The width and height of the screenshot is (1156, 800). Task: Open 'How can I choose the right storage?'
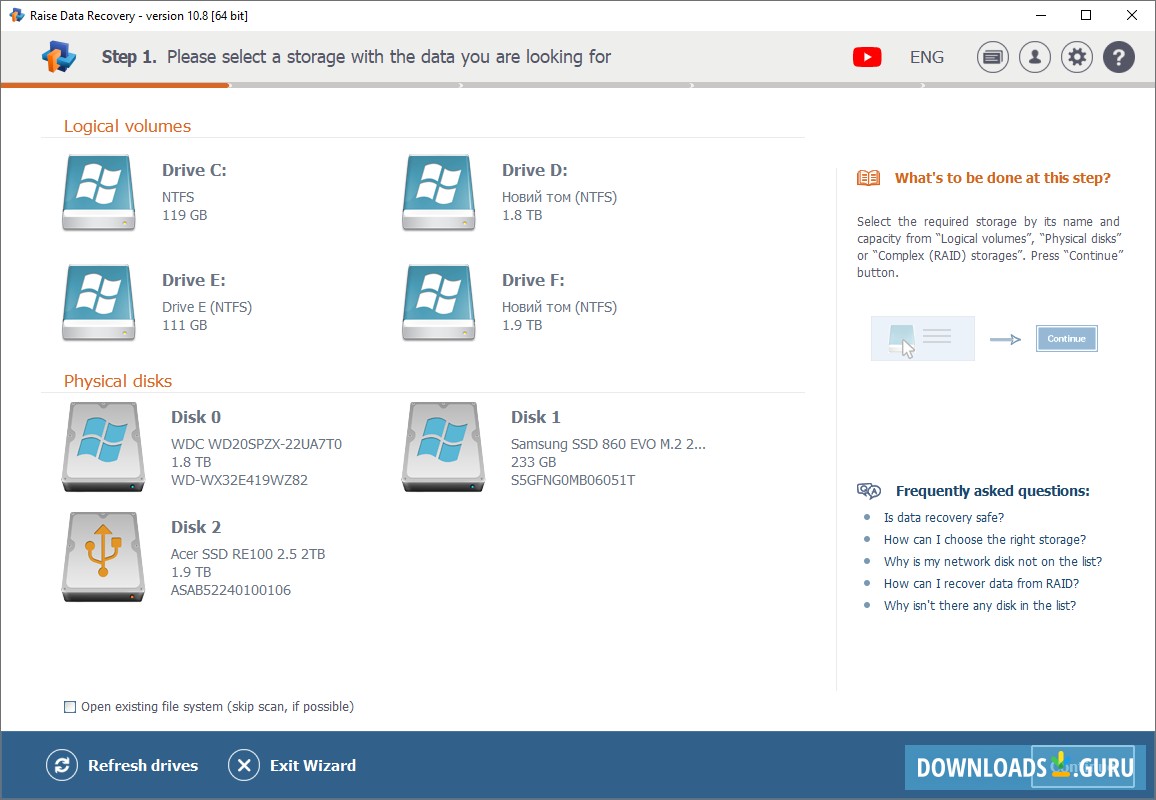coord(985,540)
